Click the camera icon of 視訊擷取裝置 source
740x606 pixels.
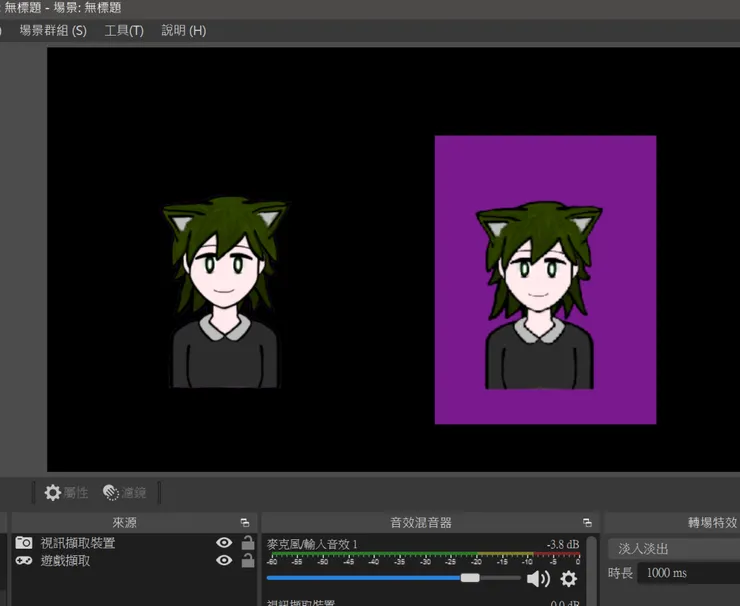click(x=24, y=543)
